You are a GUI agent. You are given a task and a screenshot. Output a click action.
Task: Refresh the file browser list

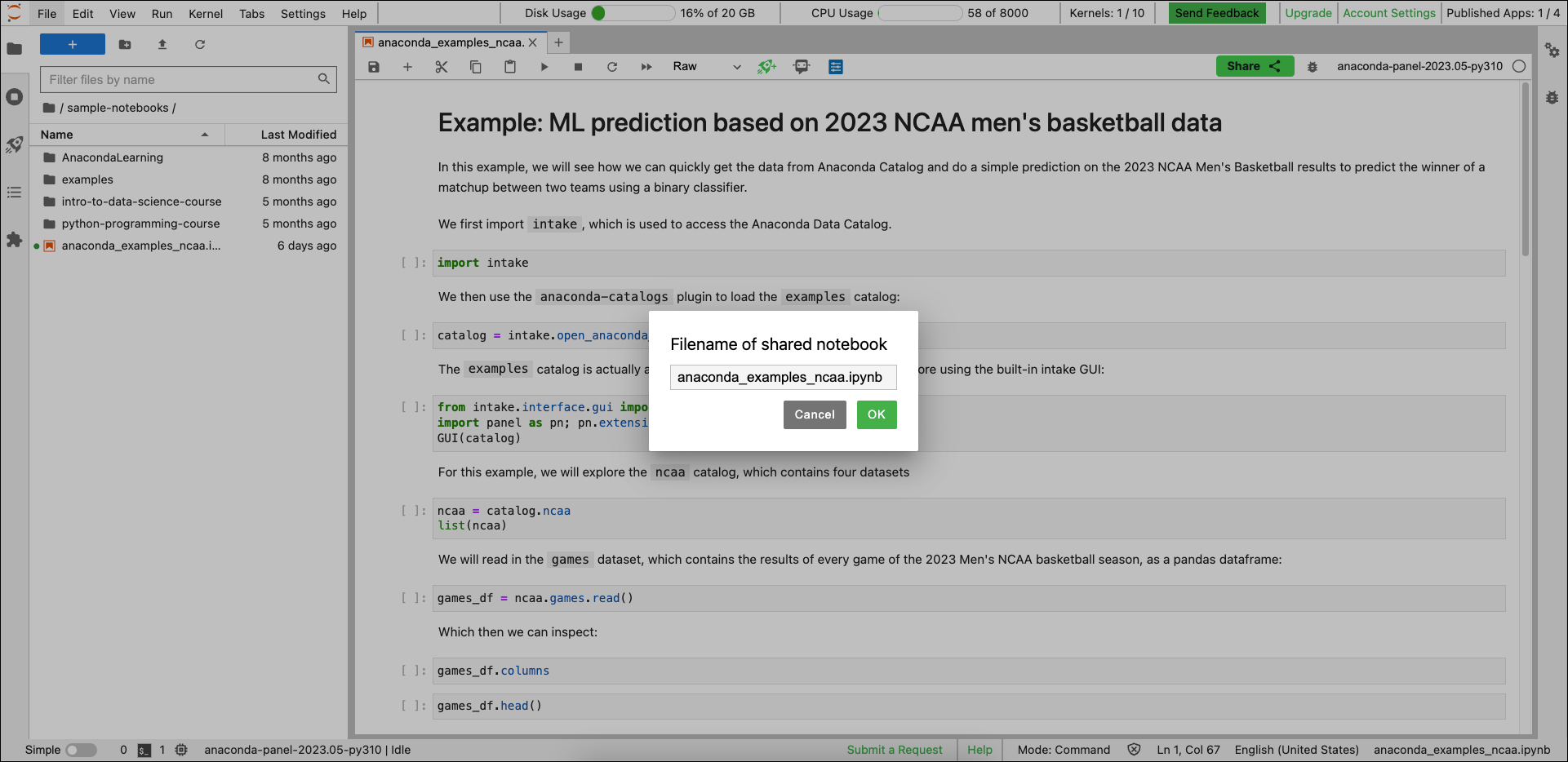[200, 45]
